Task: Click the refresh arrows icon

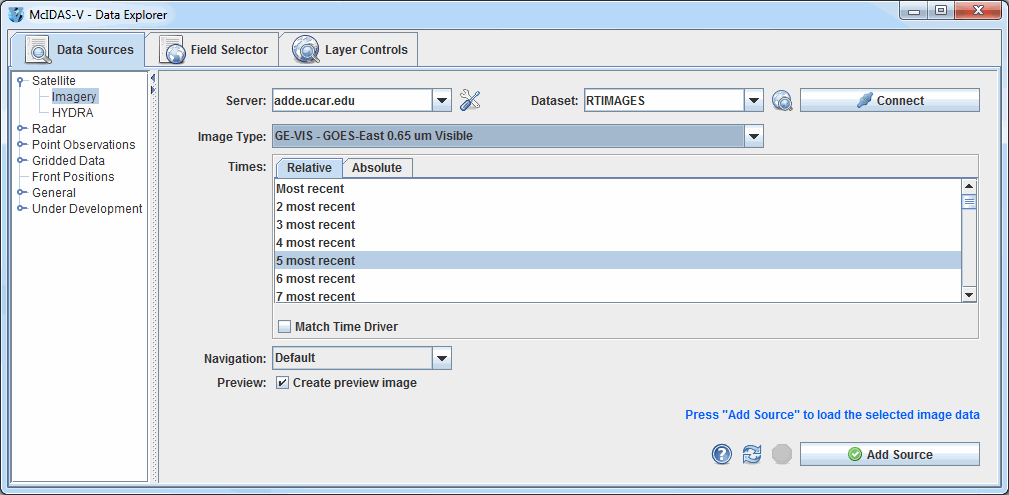Action: click(x=752, y=454)
